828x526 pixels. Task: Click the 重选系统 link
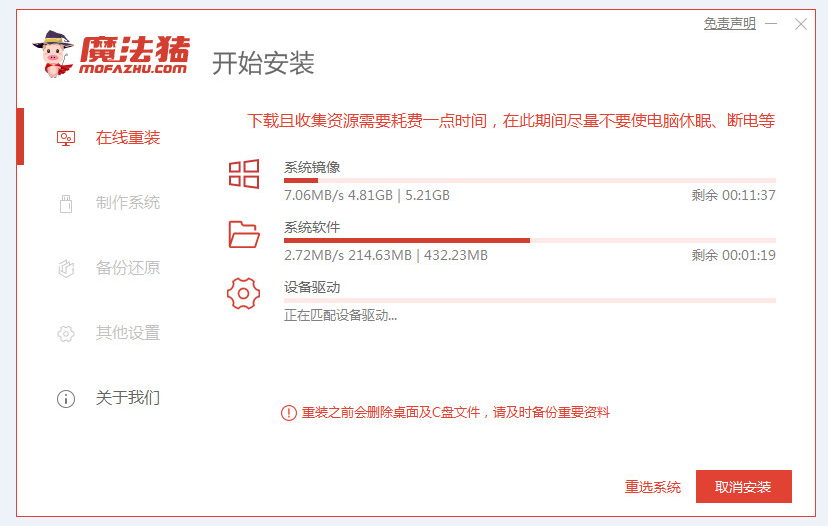click(652, 487)
